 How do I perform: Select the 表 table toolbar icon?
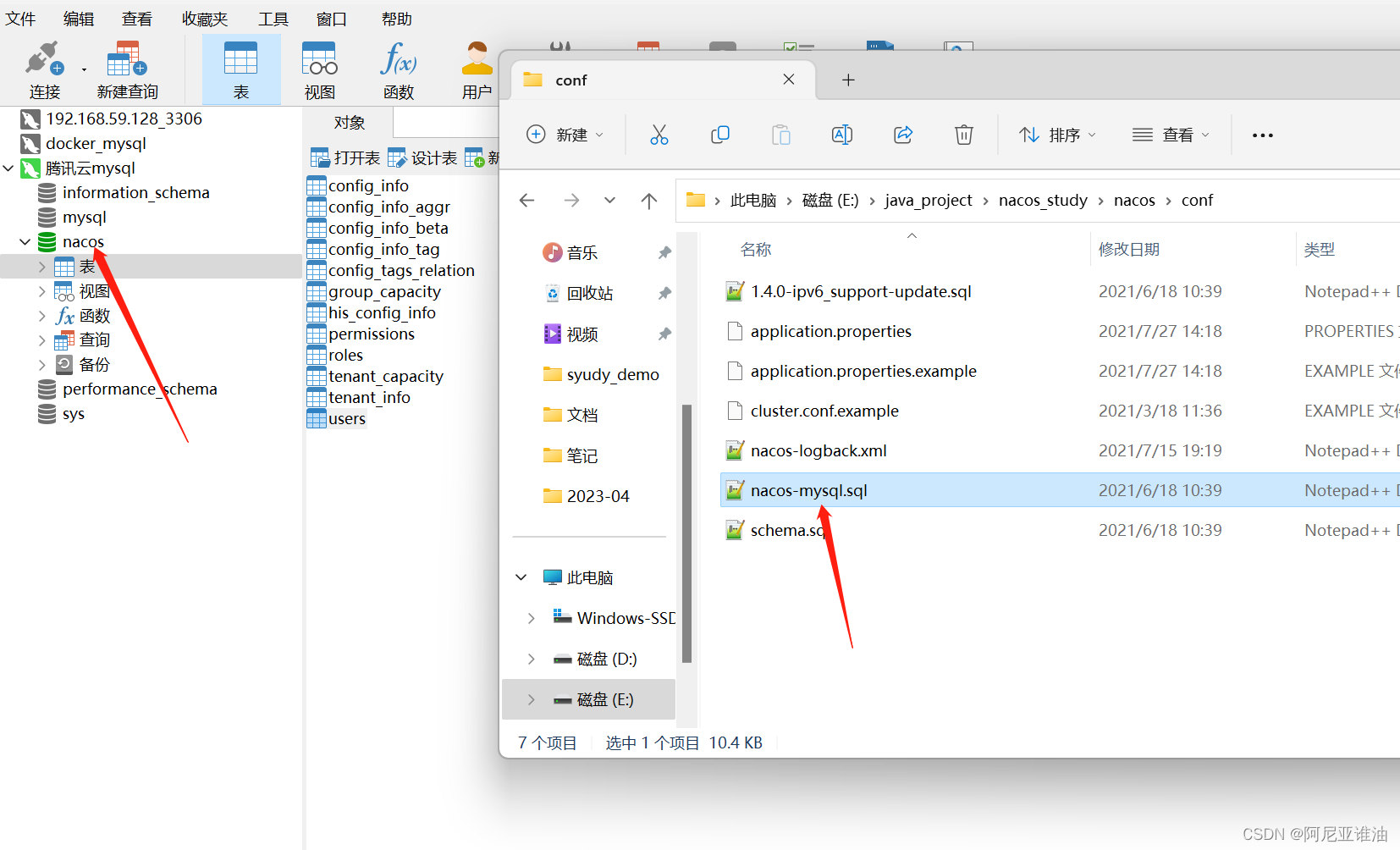pyautogui.click(x=241, y=69)
